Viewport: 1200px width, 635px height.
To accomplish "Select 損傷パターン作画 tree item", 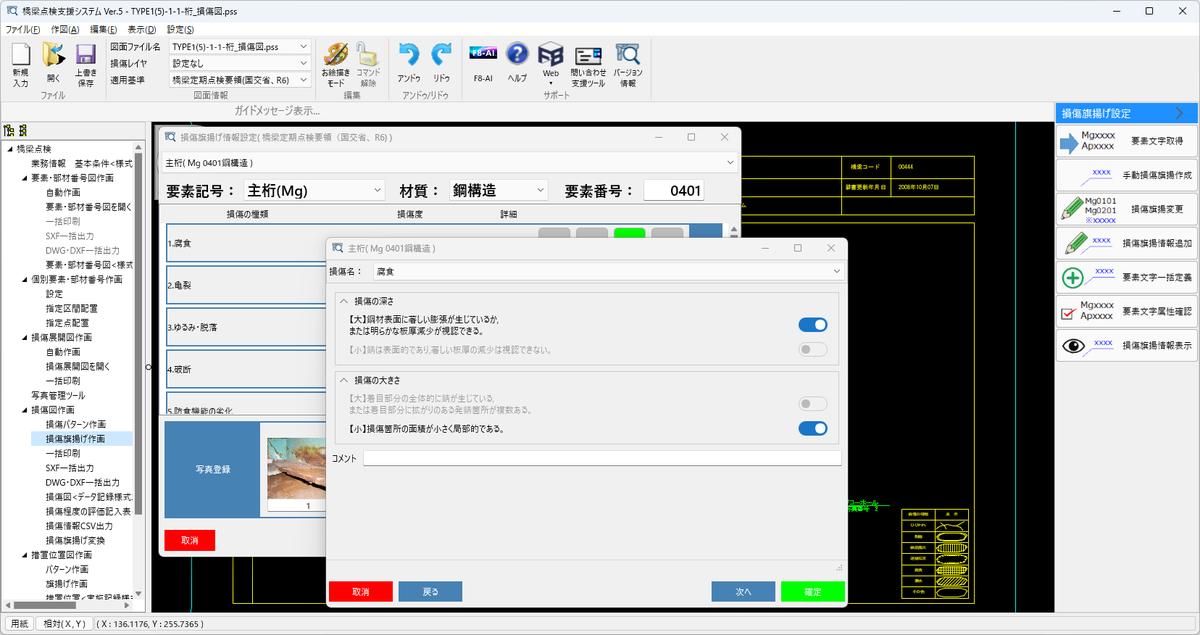I will click(x=76, y=424).
